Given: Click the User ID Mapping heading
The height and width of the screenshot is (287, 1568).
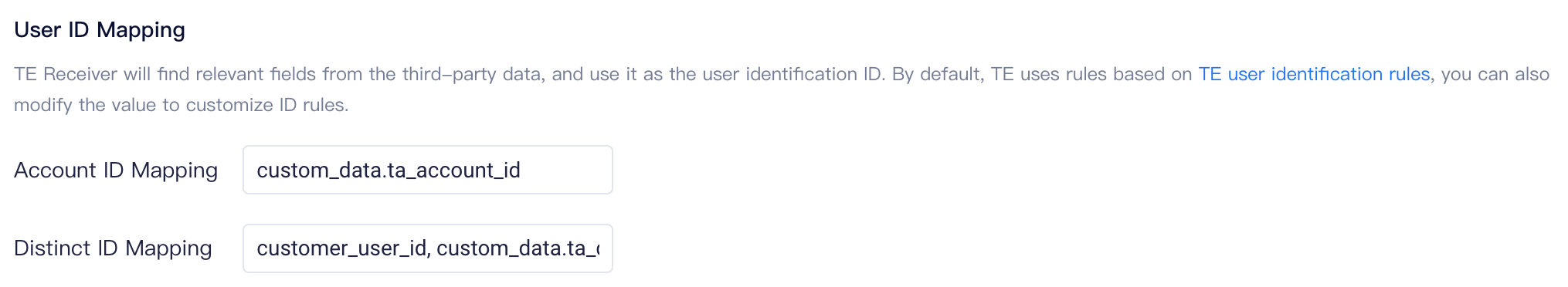Looking at the screenshot, I should [100, 30].
